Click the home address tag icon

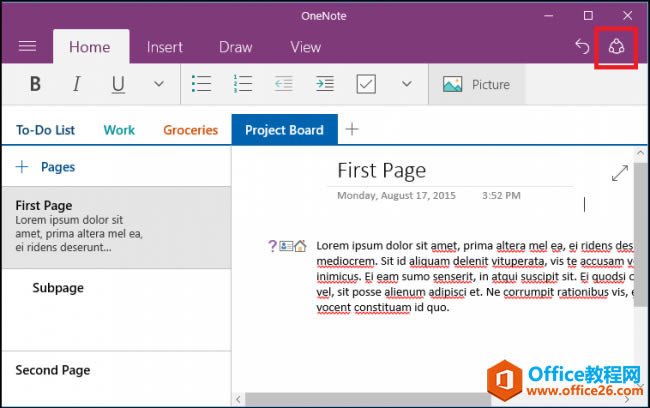(300, 246)
